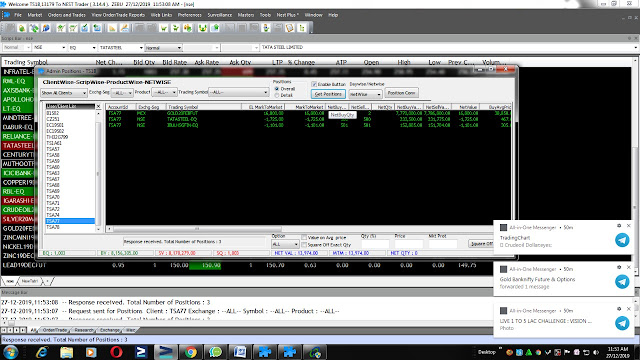Open the Masters menu
This screenshot has height=360, width=640.
click(246, 15)
